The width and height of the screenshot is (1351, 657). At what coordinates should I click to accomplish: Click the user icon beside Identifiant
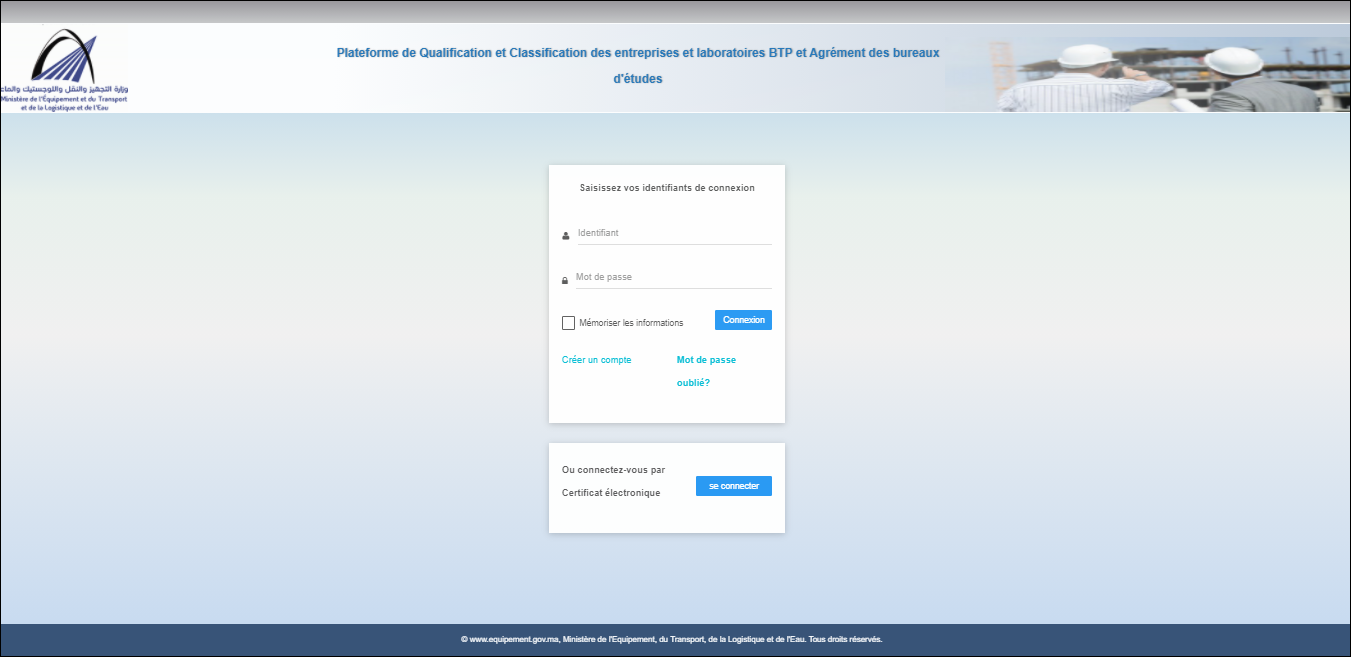click(566, 236)
